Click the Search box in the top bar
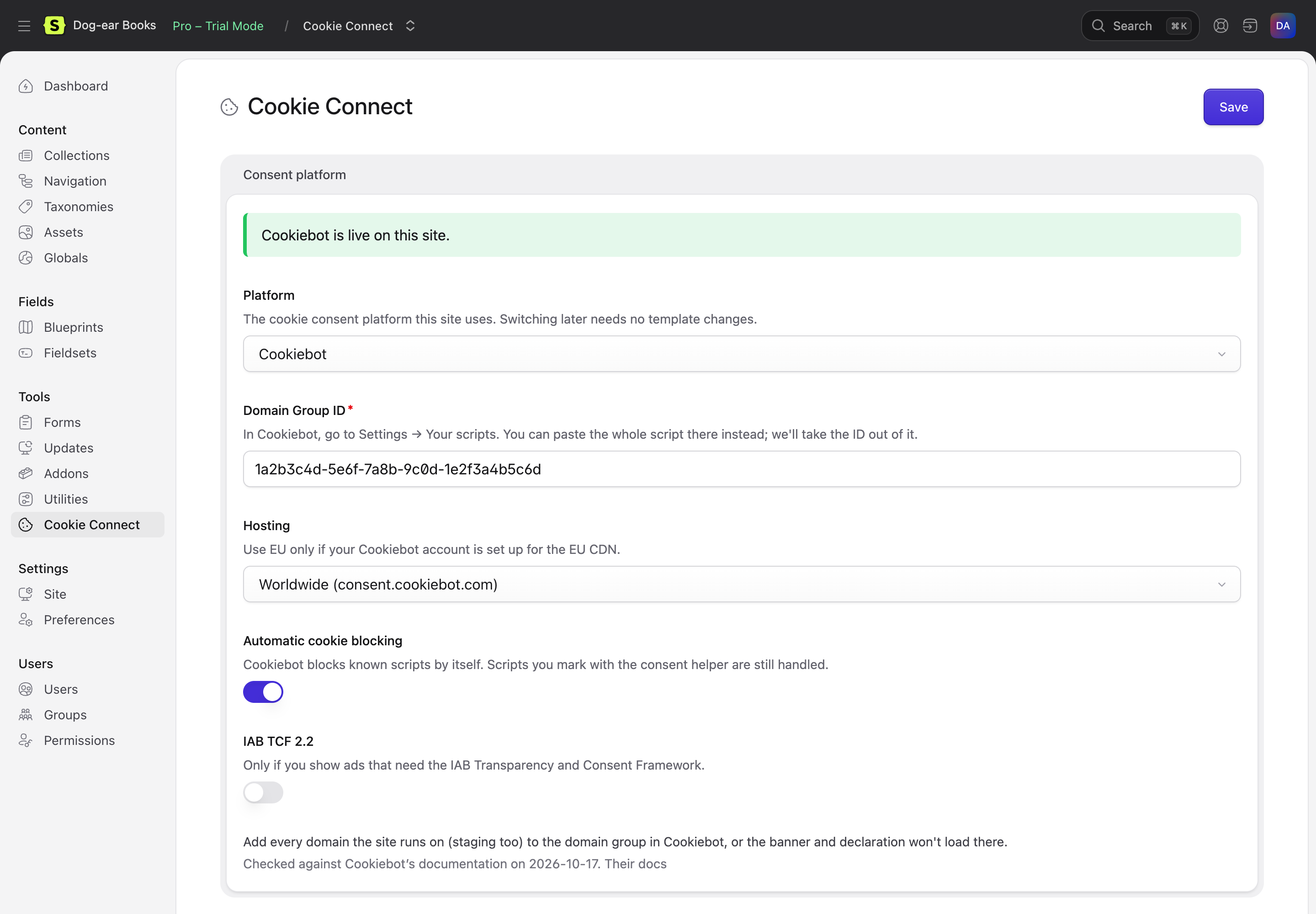The width and height of the screenshot is (1316, 914). coord(1140,26)
